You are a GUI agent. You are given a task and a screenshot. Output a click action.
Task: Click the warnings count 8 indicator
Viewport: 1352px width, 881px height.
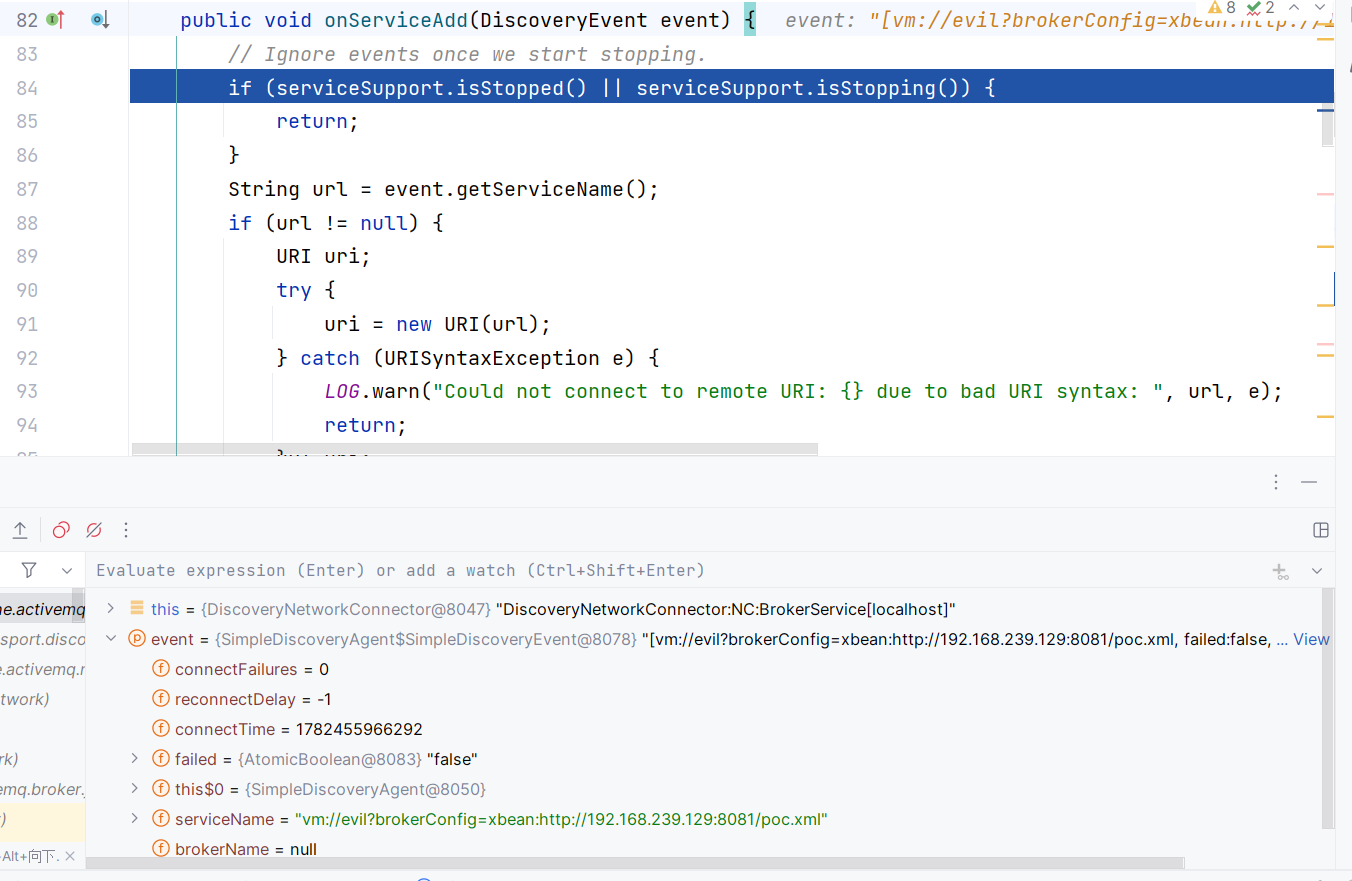(1223, 8)
